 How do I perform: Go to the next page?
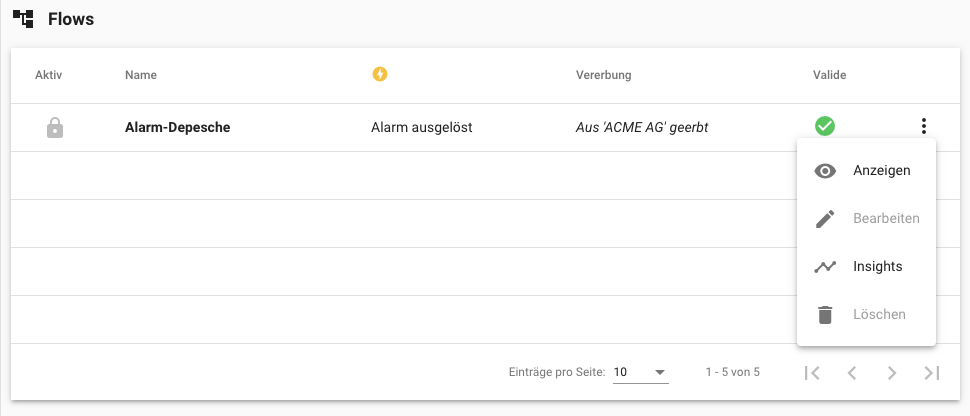click(x=892, y=373)
